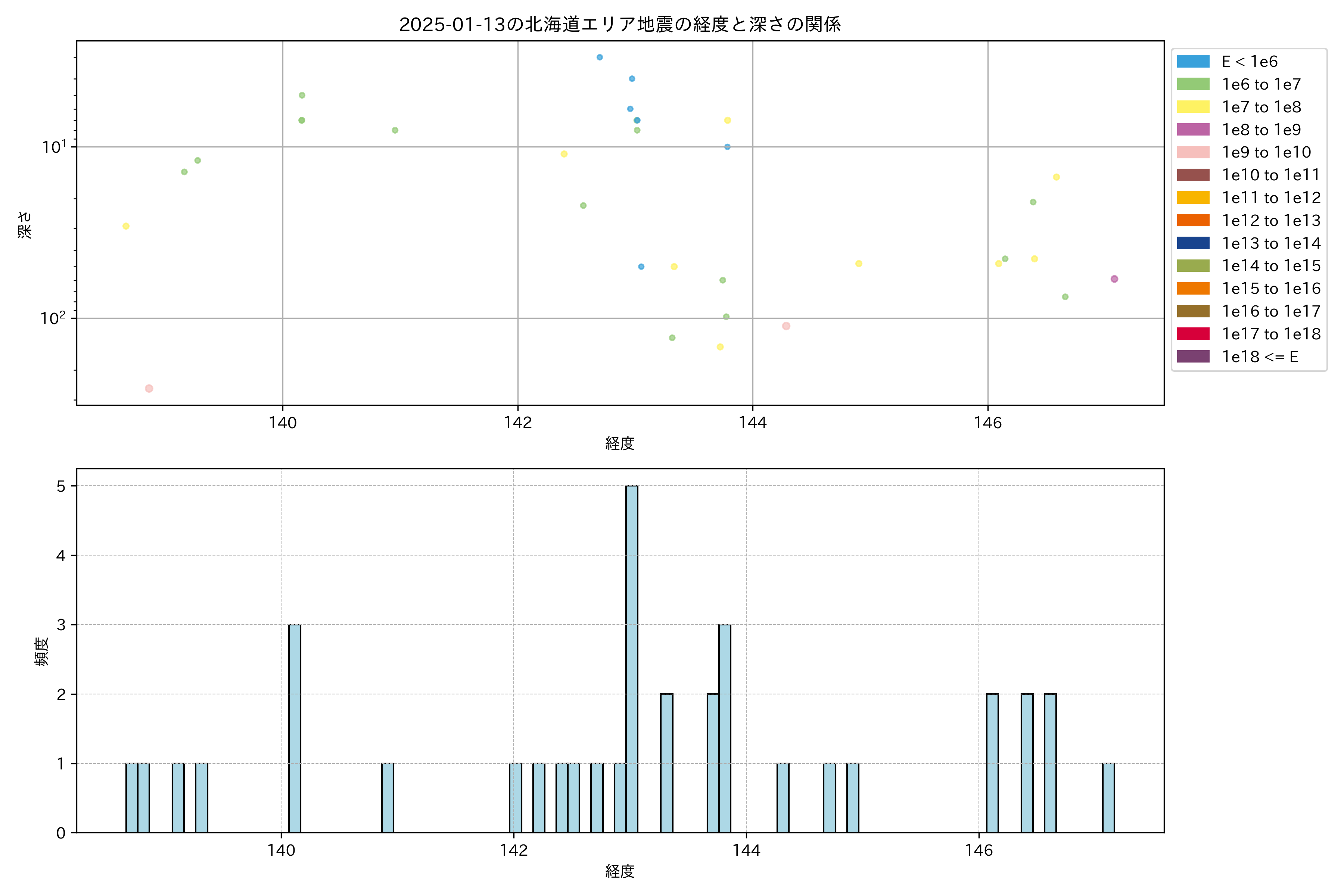The width and height of the screenshot is (1344, 896).
Task: Click the magenta '1e8 to 1e9' legend swatch
Action: click(x=1192, y=130)
